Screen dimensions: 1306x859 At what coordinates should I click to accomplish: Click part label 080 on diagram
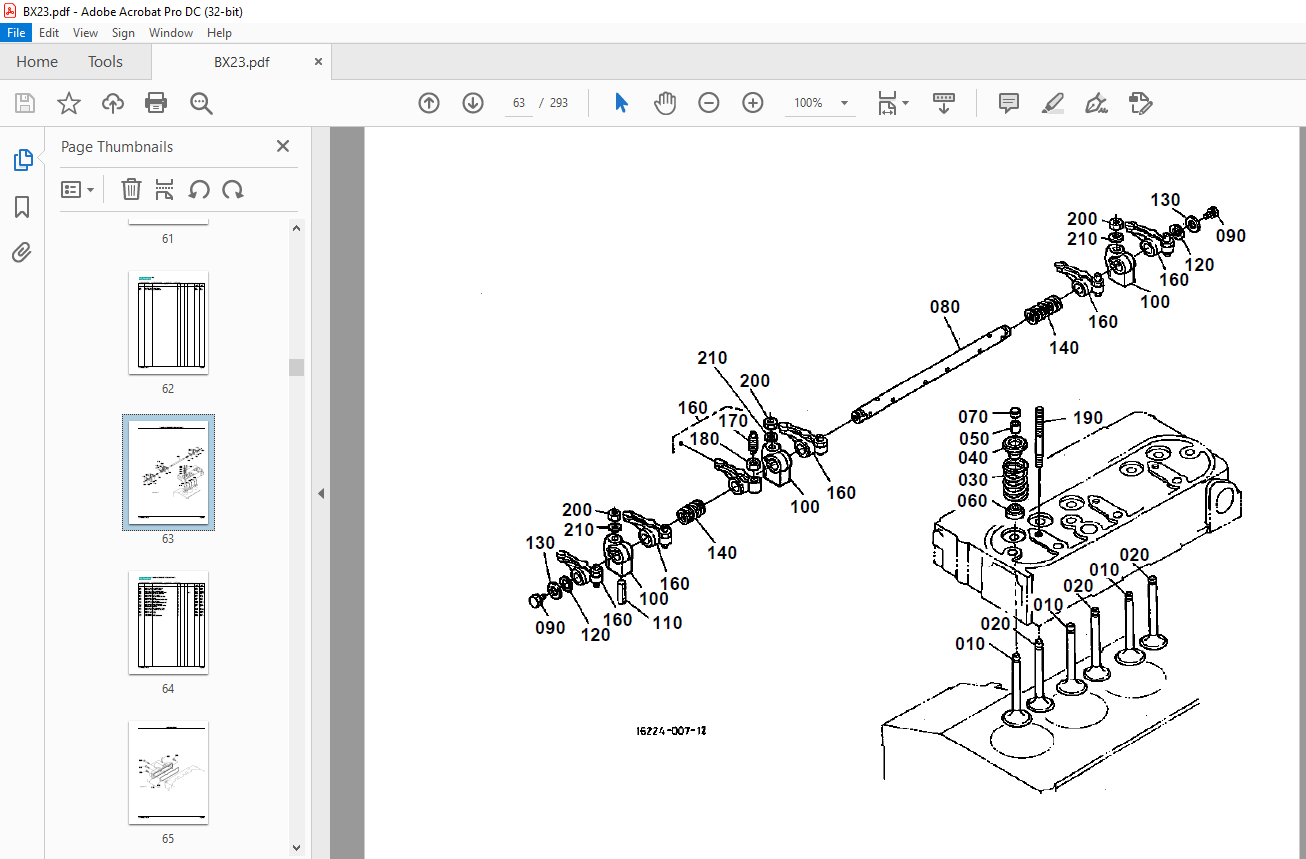pos(944,307)
